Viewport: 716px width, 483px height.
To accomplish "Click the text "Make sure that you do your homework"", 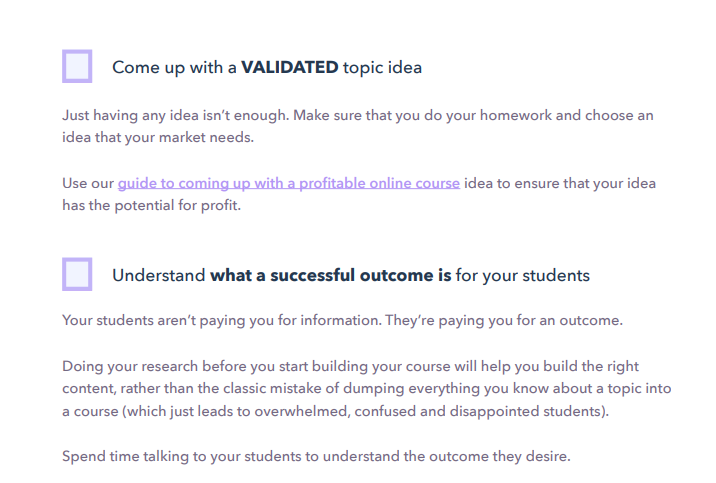I will click(422, 116).
